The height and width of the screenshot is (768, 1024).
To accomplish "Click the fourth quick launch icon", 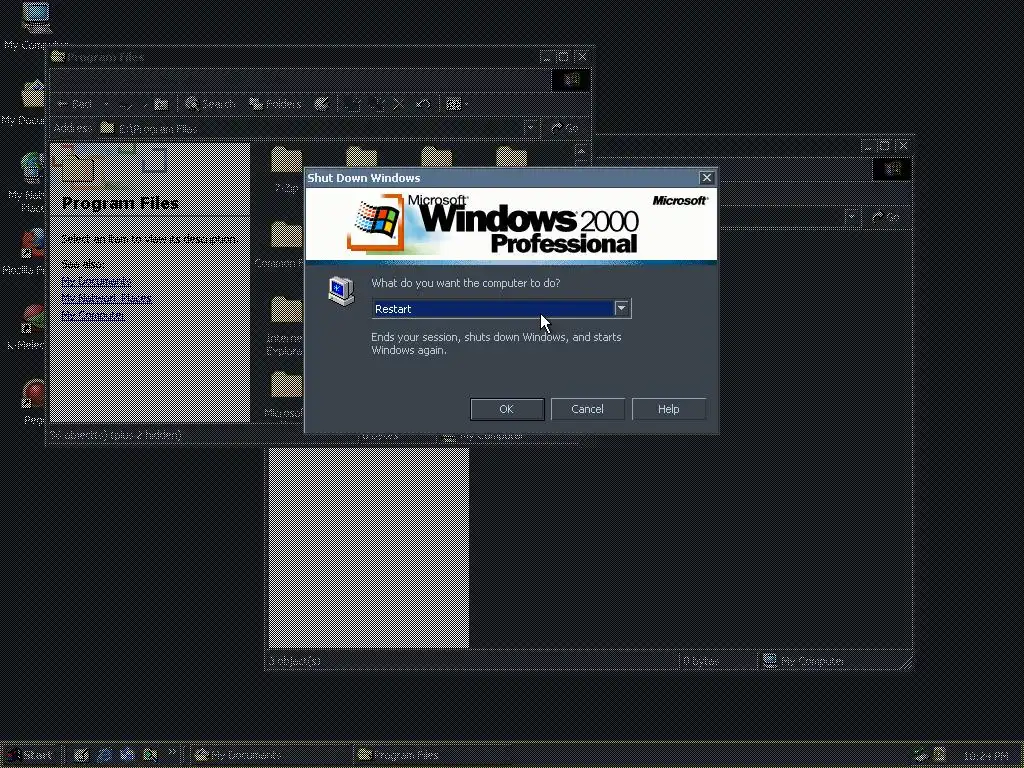I will [x=150, y=755].
